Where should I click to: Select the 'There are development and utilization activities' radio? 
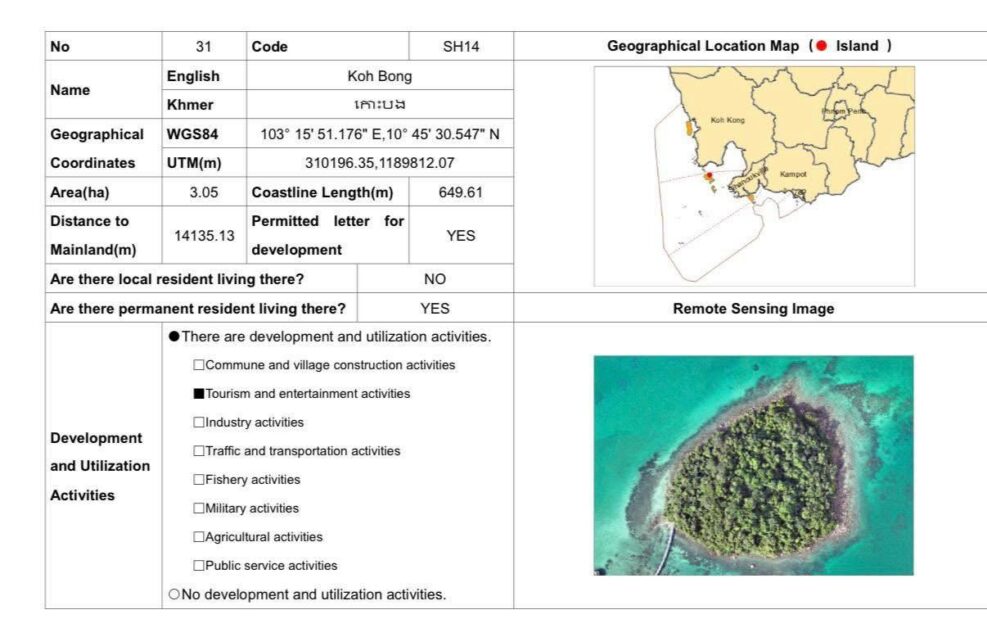[x=174, y=337]
